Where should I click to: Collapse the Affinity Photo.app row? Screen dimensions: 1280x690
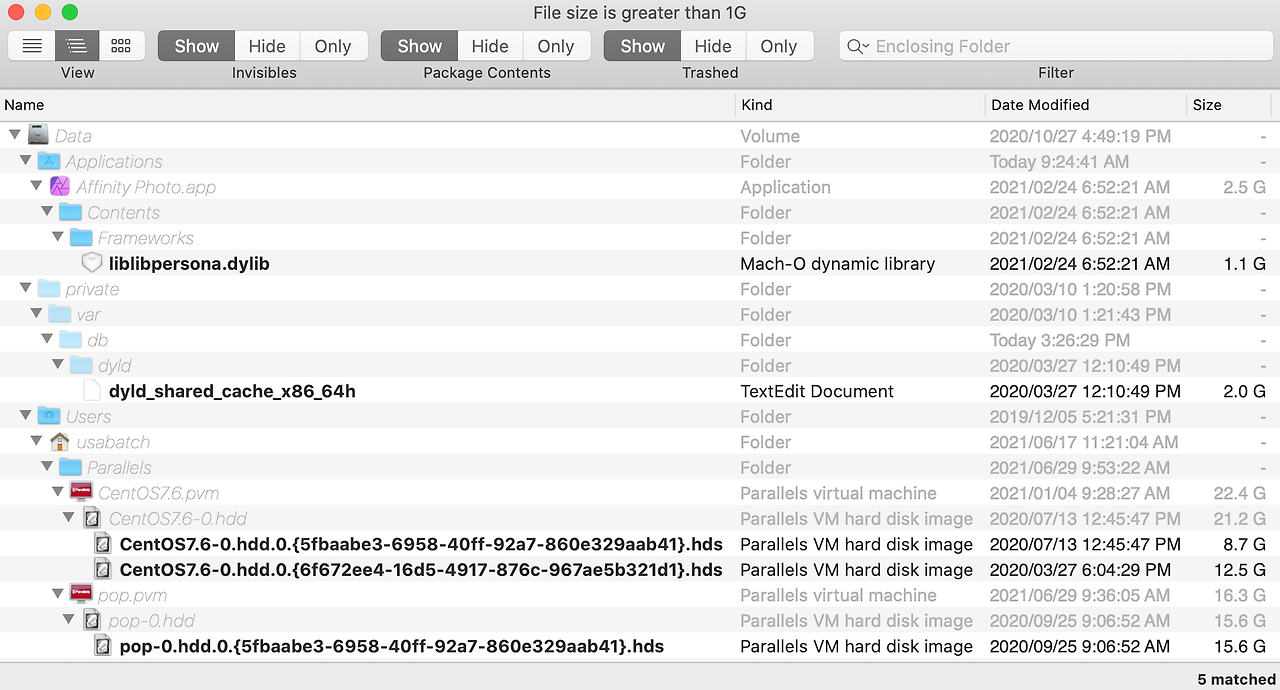(x=36, y=186)
